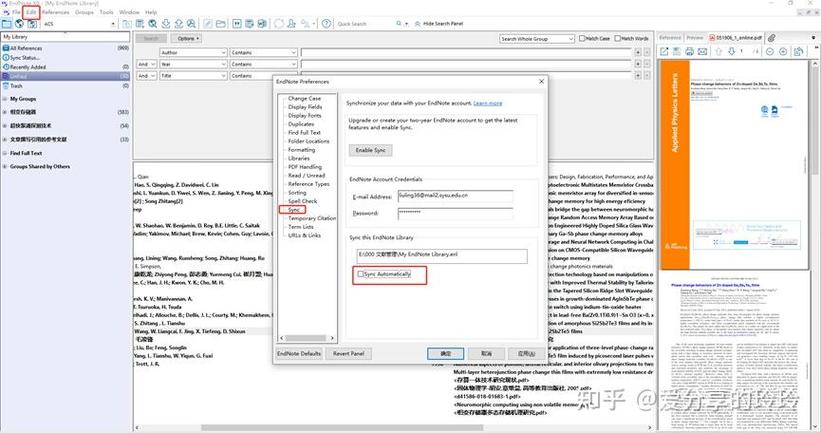
Task: Click the Revert Panel button
Action: pyautogui.click(x=348, y=353)
